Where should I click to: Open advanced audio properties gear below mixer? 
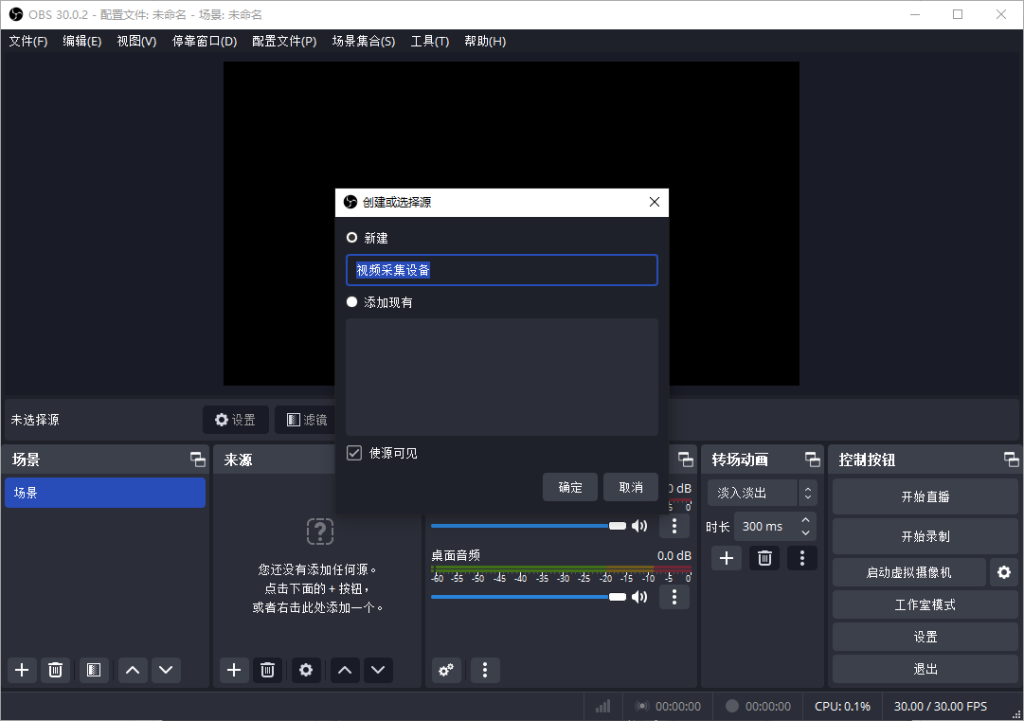(x=446, y=670)
